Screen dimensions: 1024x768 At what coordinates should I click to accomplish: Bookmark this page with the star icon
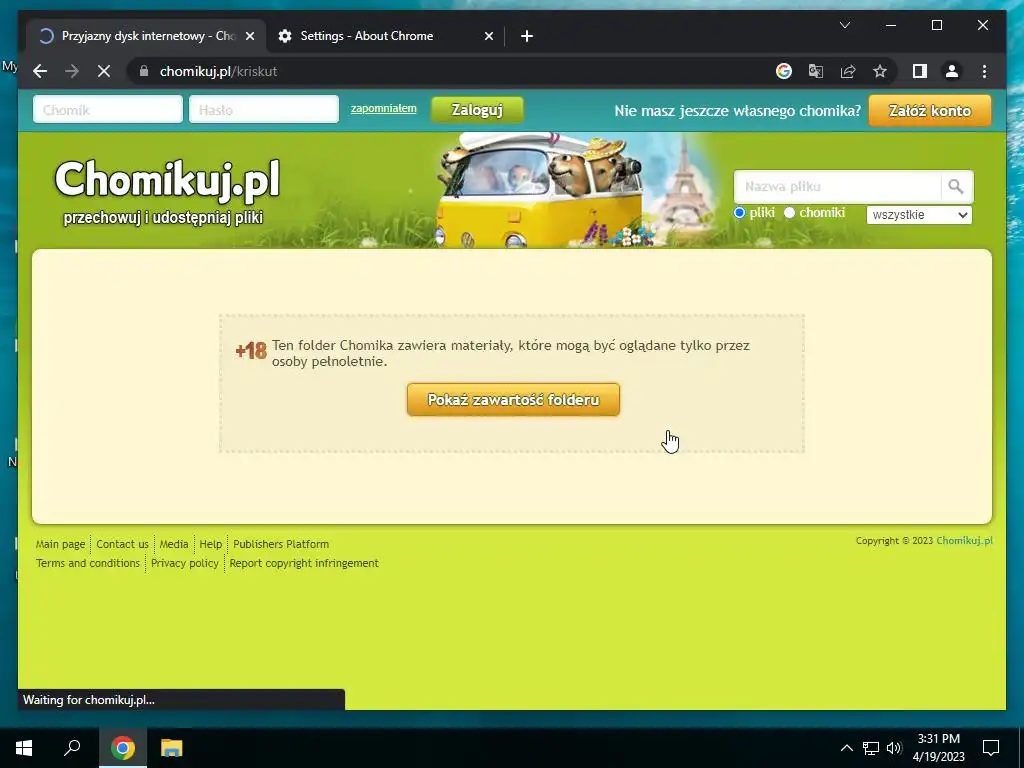[x=880, y=71]
